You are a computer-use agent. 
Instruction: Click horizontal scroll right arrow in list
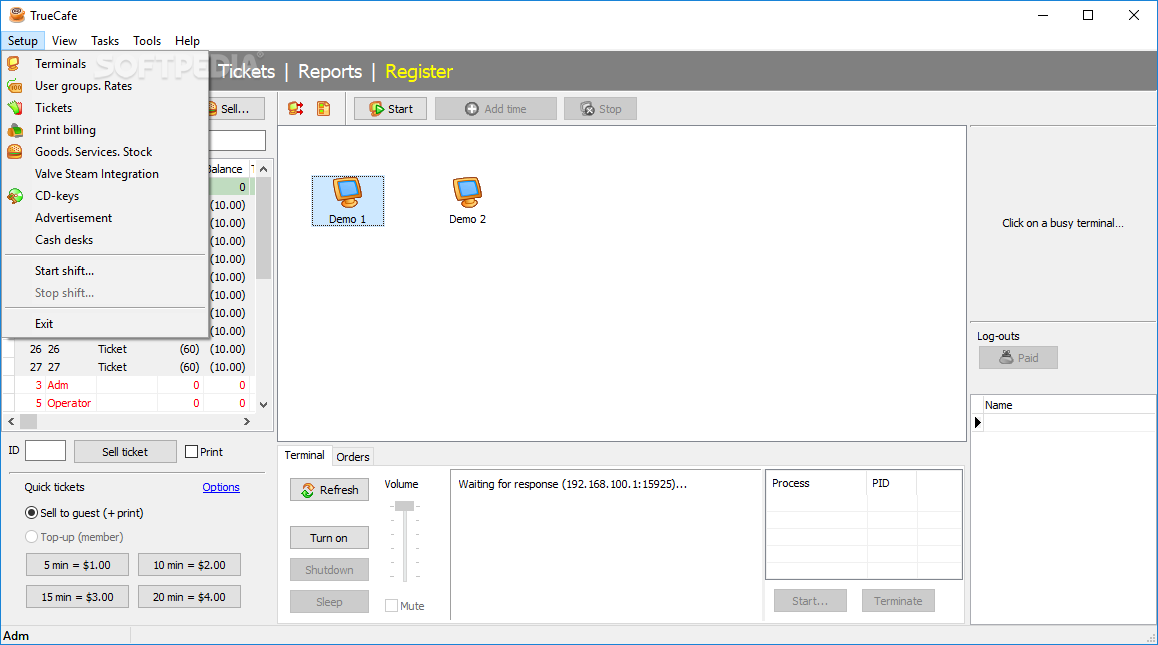(247, 421)
